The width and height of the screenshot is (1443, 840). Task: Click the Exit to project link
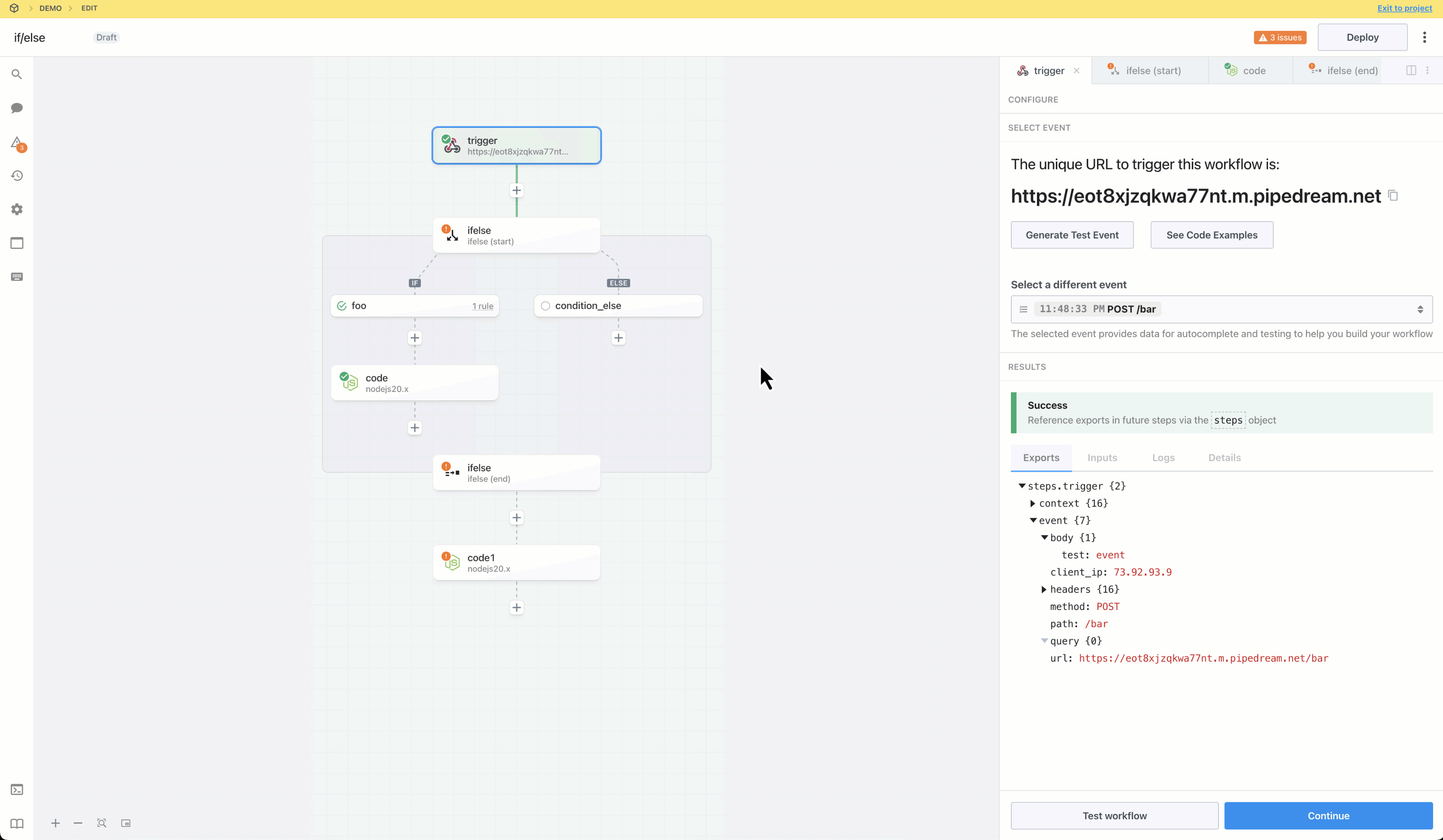point(1404,8)
